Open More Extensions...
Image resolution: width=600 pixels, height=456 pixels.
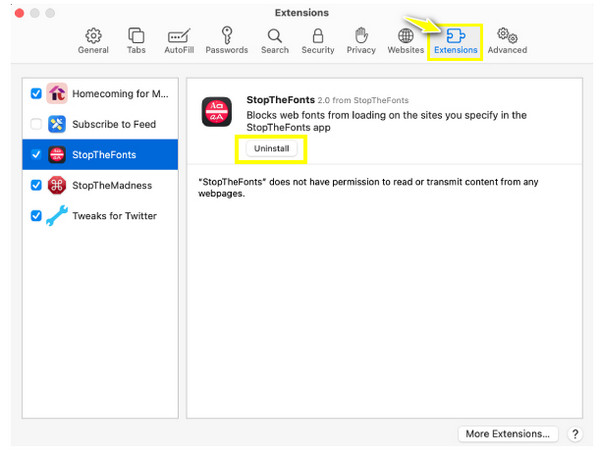click(x=507, y=434)
